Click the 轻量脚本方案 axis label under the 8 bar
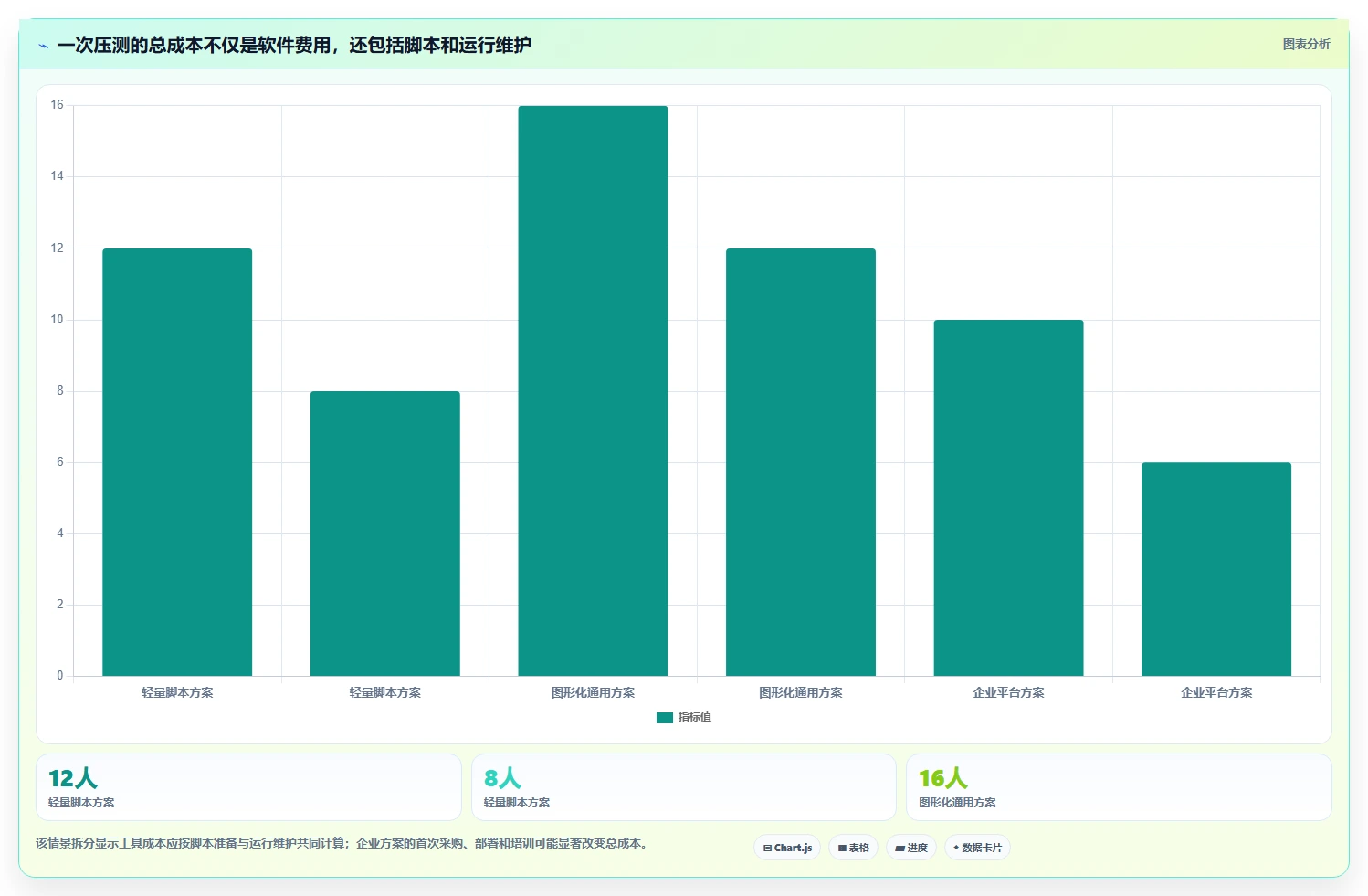 click(x=385, y=692)
